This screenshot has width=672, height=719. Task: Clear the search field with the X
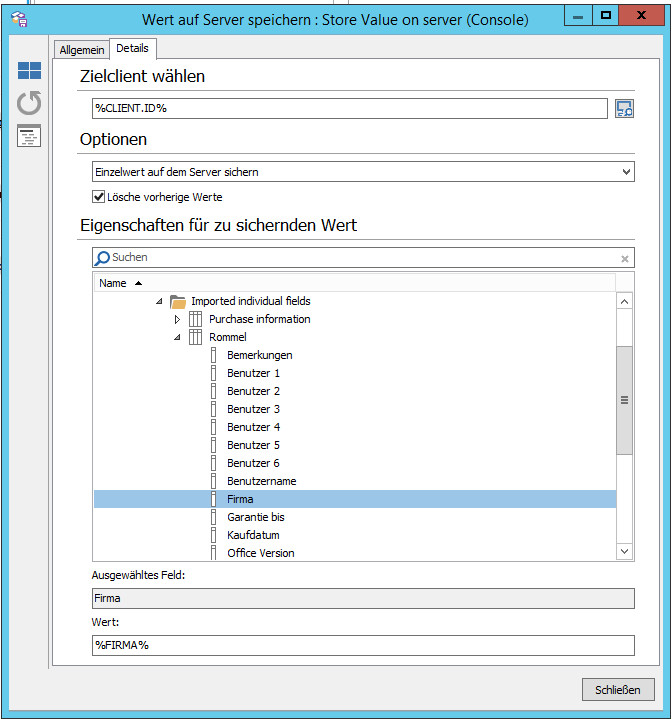click(625, 259)
